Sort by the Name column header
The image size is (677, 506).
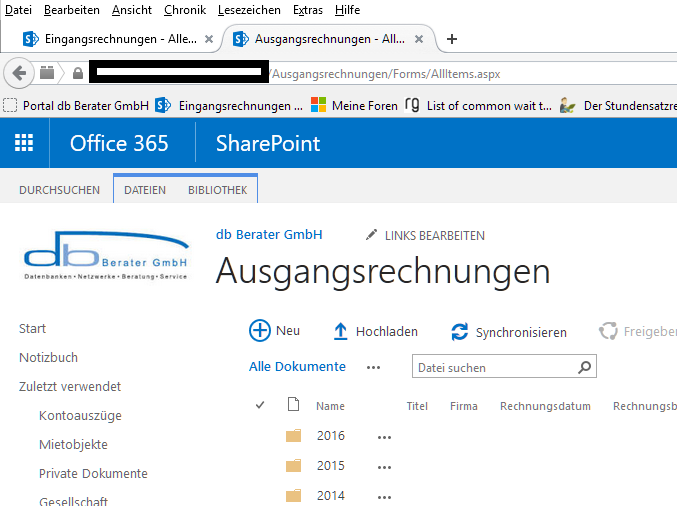330,406
